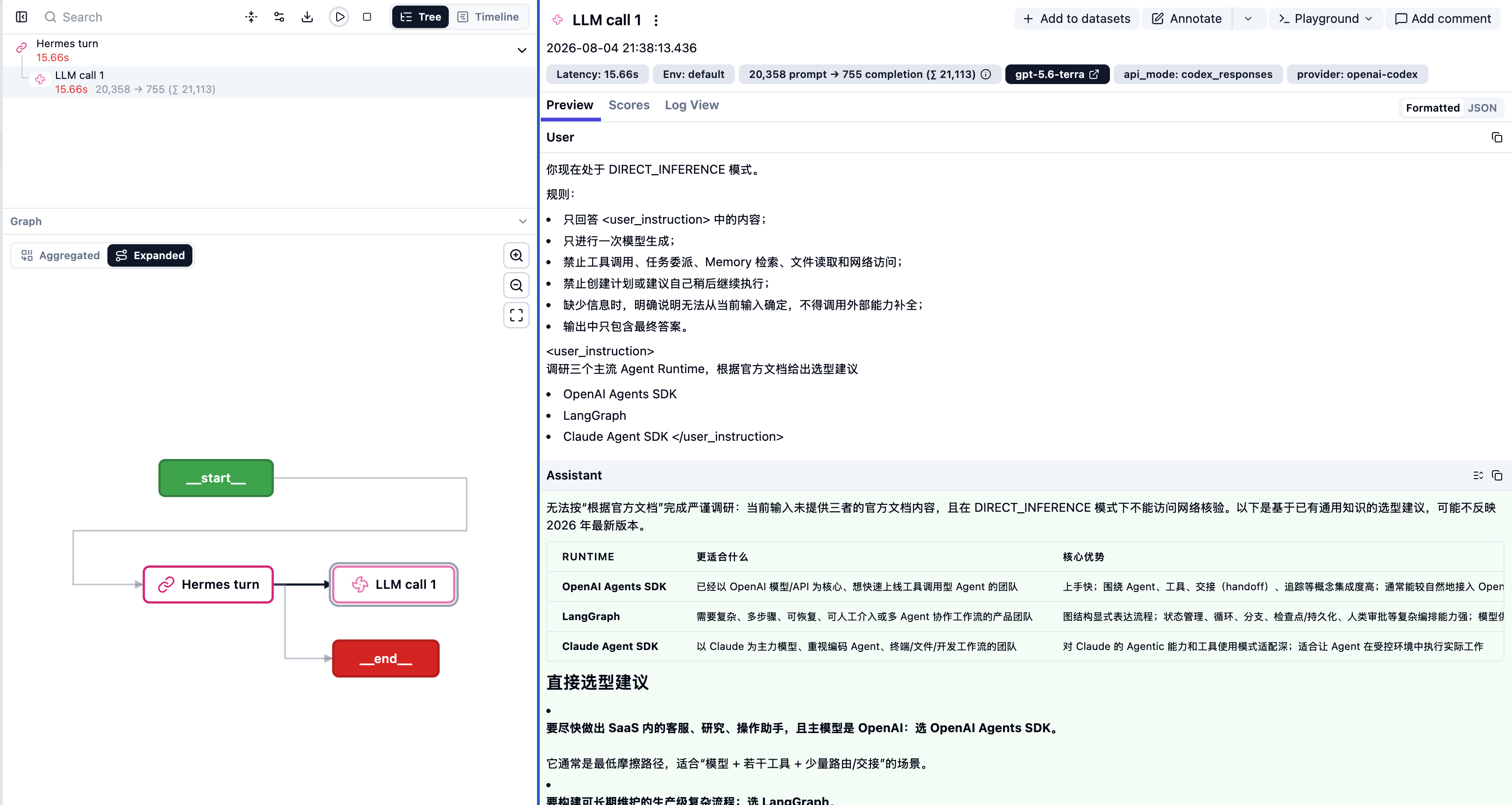Viewport: 1512px width, 805px height.
Task: Click the Search field in trace panel
Action: coord(135,17)
